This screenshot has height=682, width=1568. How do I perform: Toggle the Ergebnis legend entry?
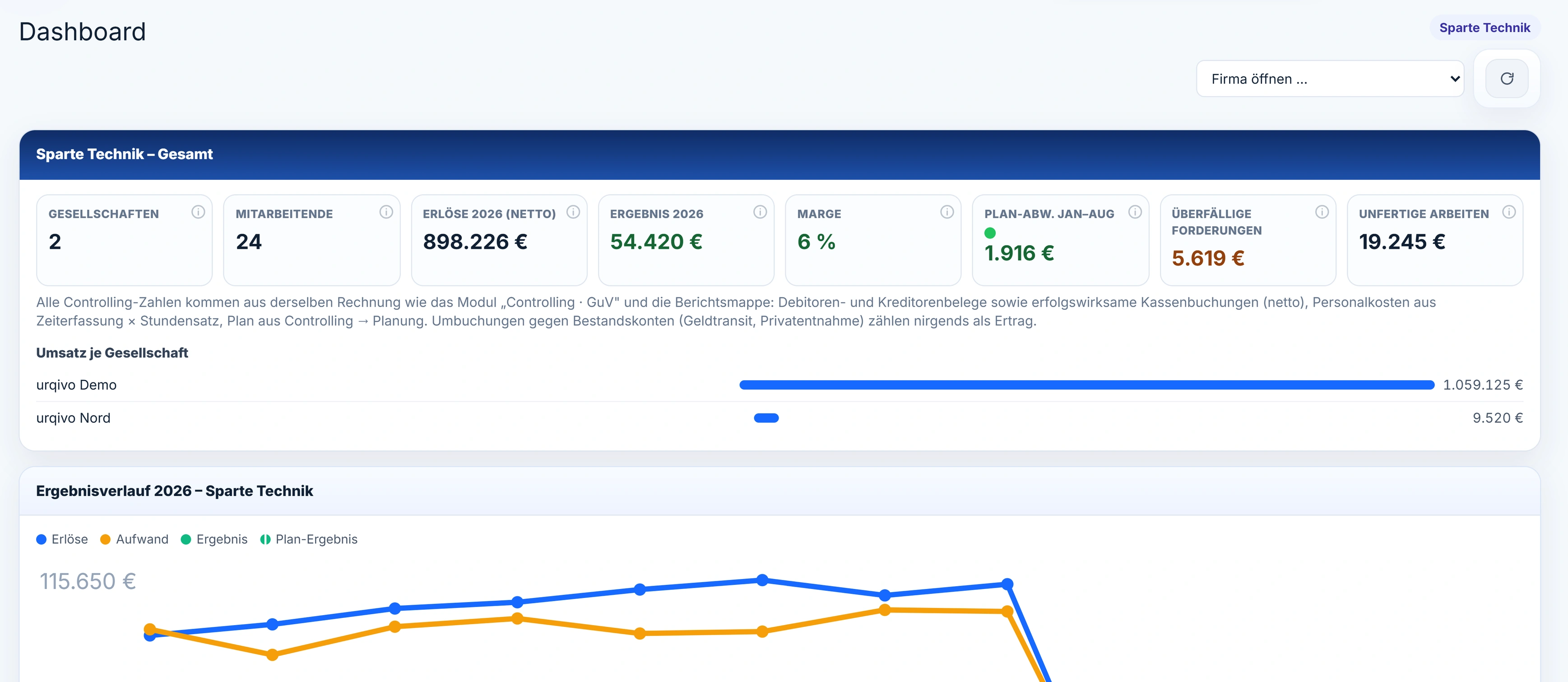pyautogui.click(x=214, y=540)
